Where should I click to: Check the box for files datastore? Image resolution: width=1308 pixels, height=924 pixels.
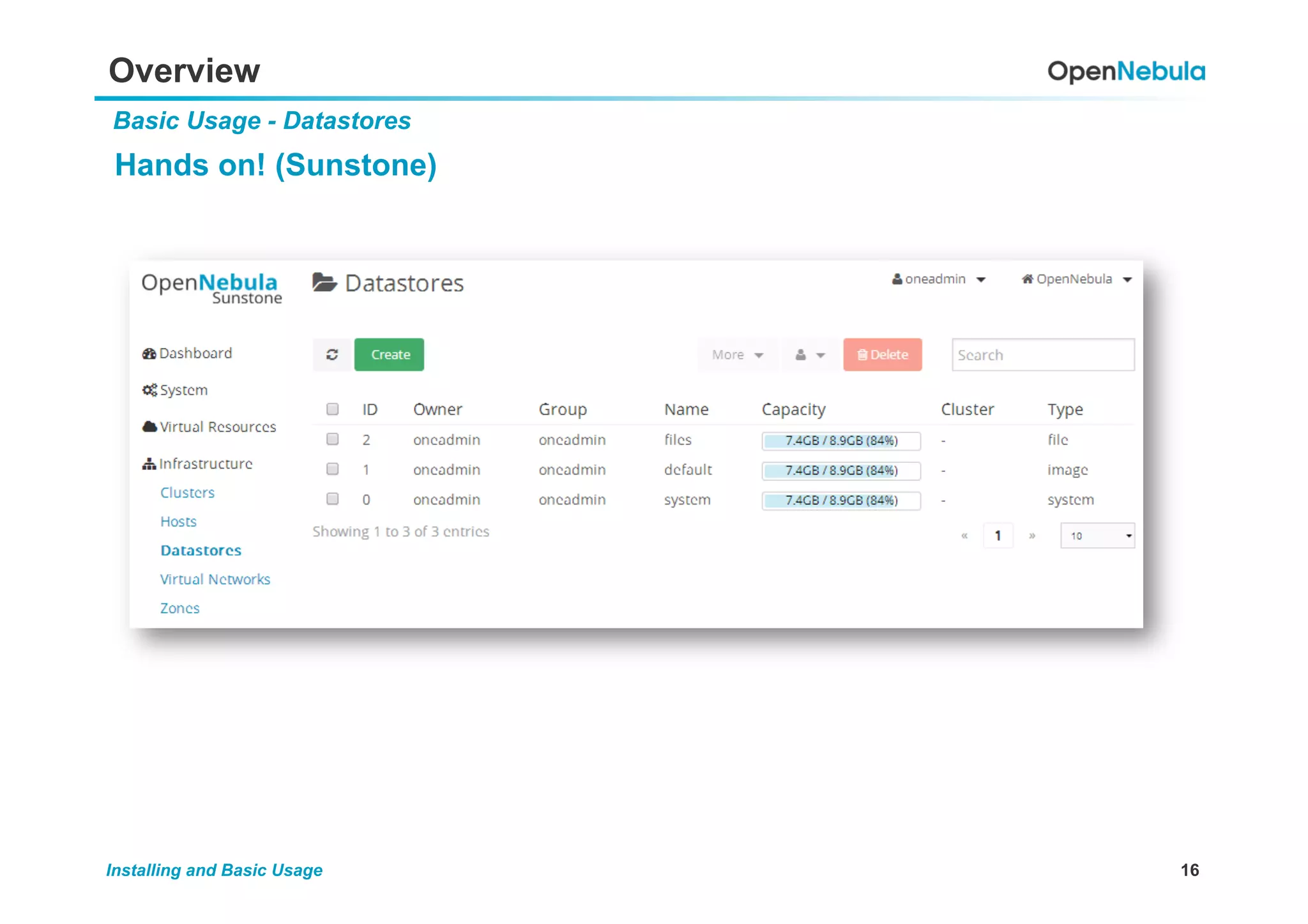coord(333,439)
